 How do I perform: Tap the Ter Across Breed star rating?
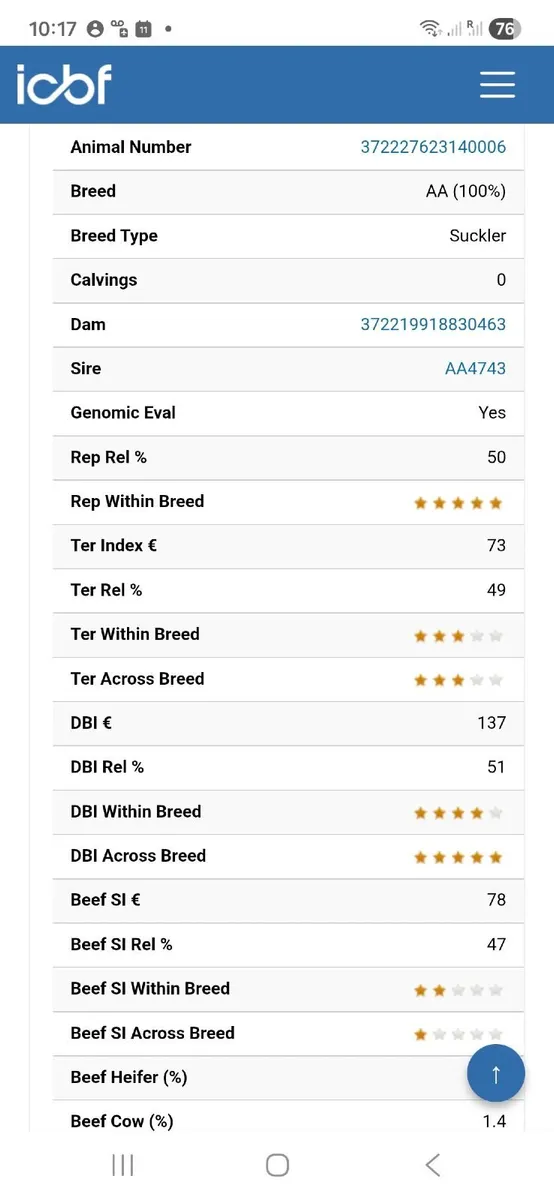pos(458,680)
